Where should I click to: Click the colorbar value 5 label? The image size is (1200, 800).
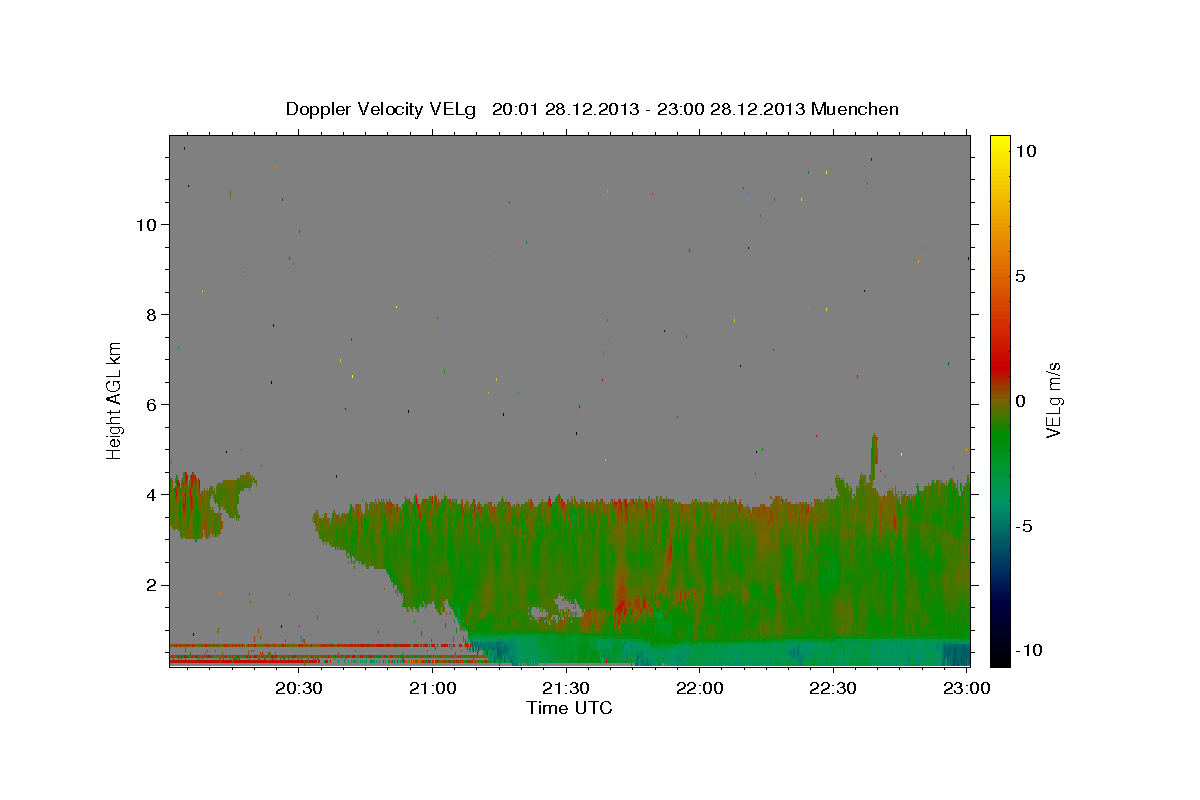tap(1020, 276)
